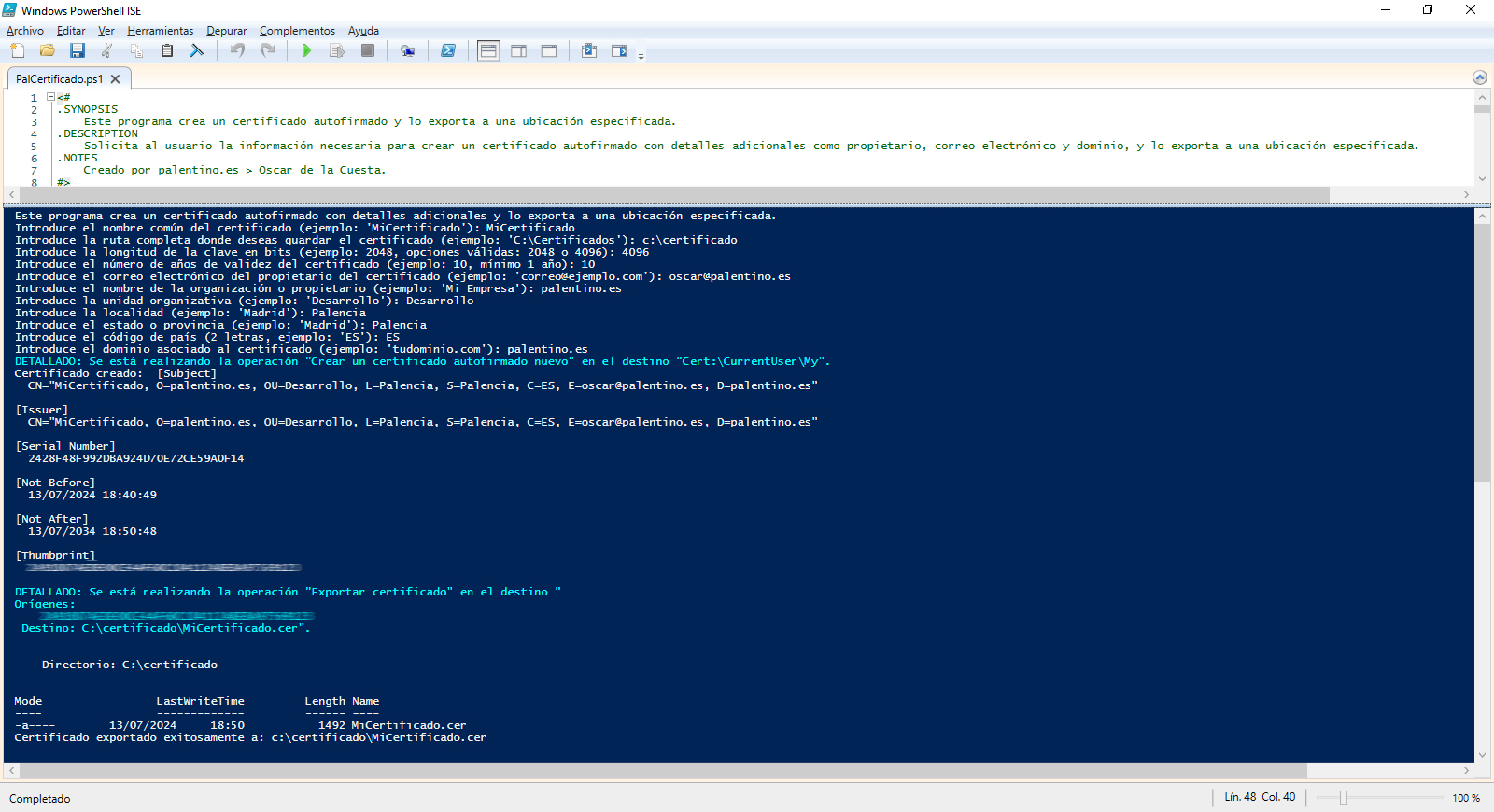Click the New script icon

click(18, 50)
